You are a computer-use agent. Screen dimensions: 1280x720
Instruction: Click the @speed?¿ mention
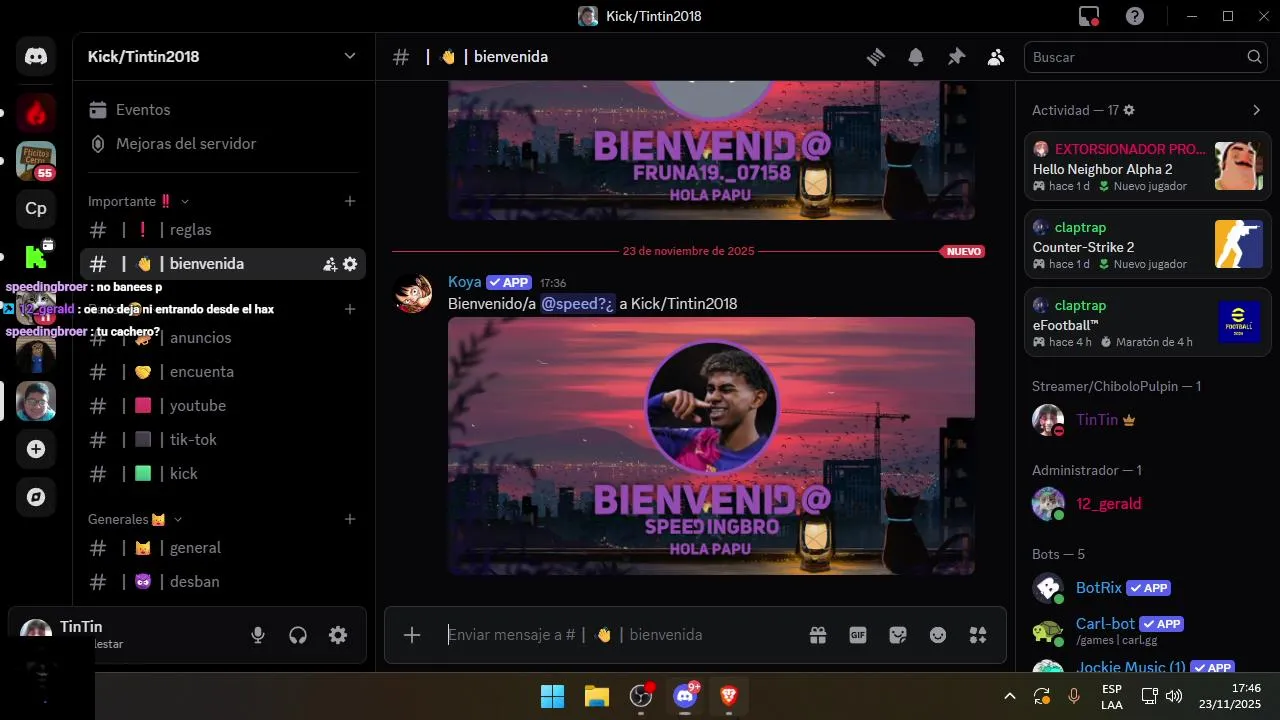(578, 303)
